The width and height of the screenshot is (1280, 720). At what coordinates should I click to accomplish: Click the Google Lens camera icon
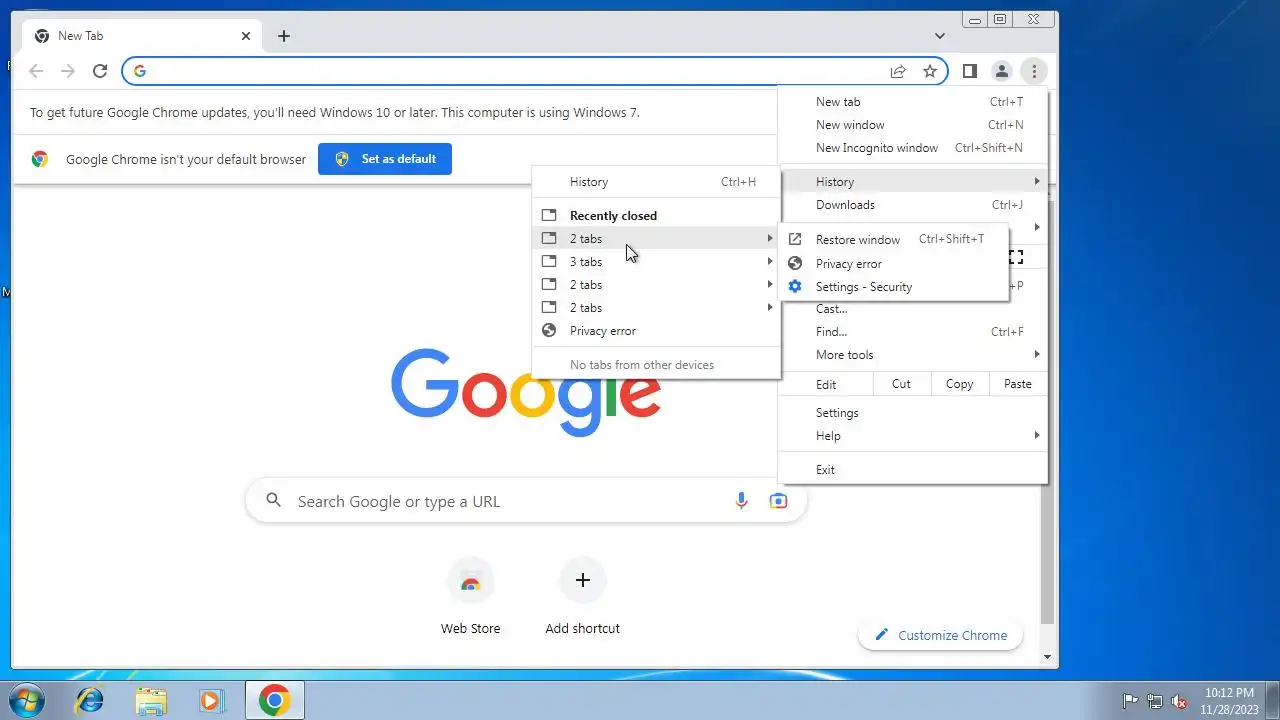(x=778, y=501)
